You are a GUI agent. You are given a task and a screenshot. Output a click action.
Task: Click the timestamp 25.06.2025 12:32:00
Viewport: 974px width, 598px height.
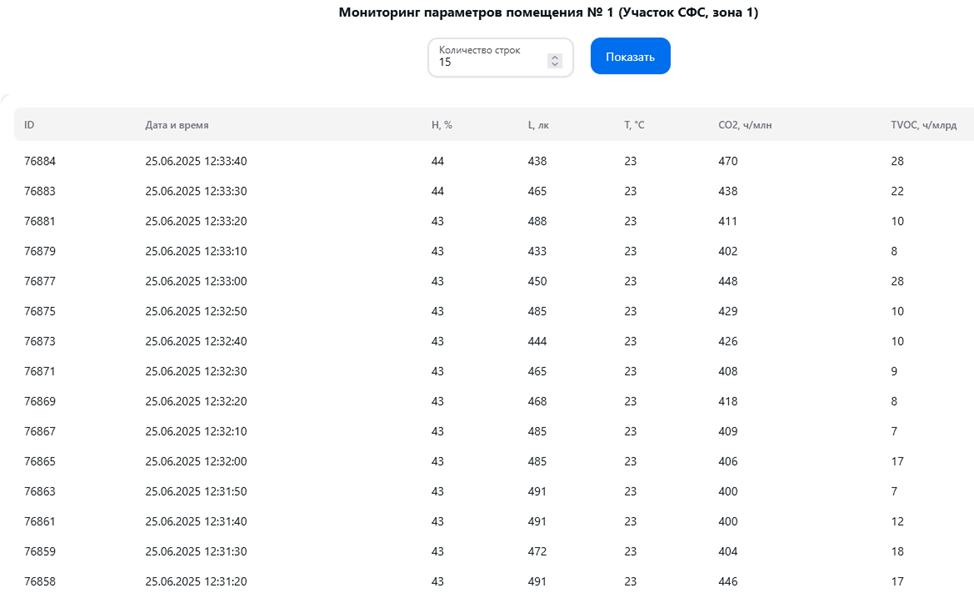click(x=196, y=461)
